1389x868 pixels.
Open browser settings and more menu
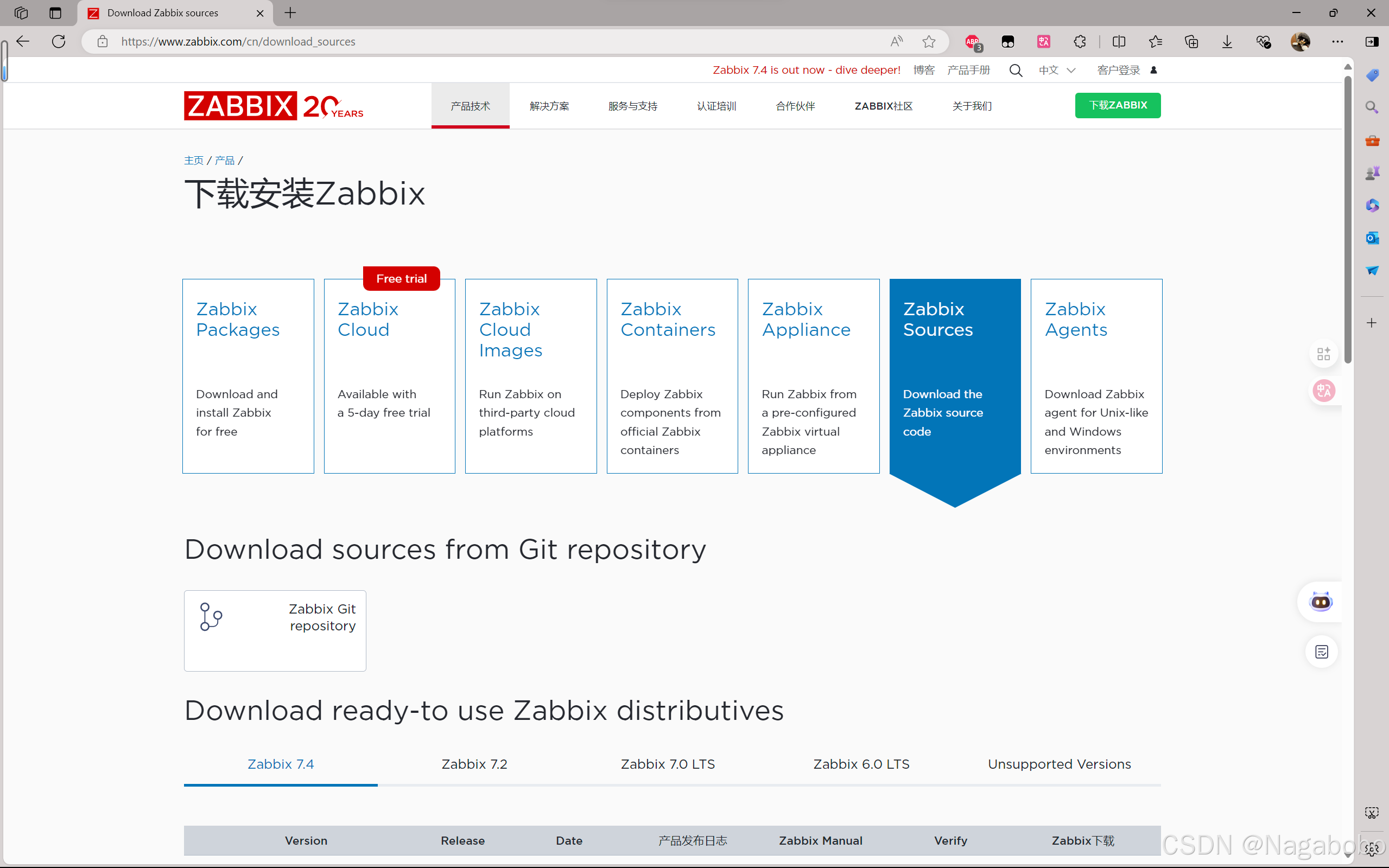1337,41
